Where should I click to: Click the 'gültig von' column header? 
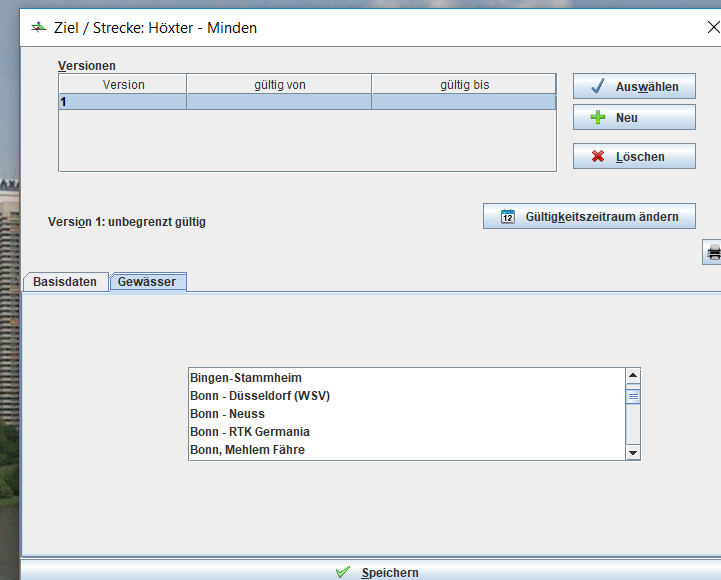279,85
